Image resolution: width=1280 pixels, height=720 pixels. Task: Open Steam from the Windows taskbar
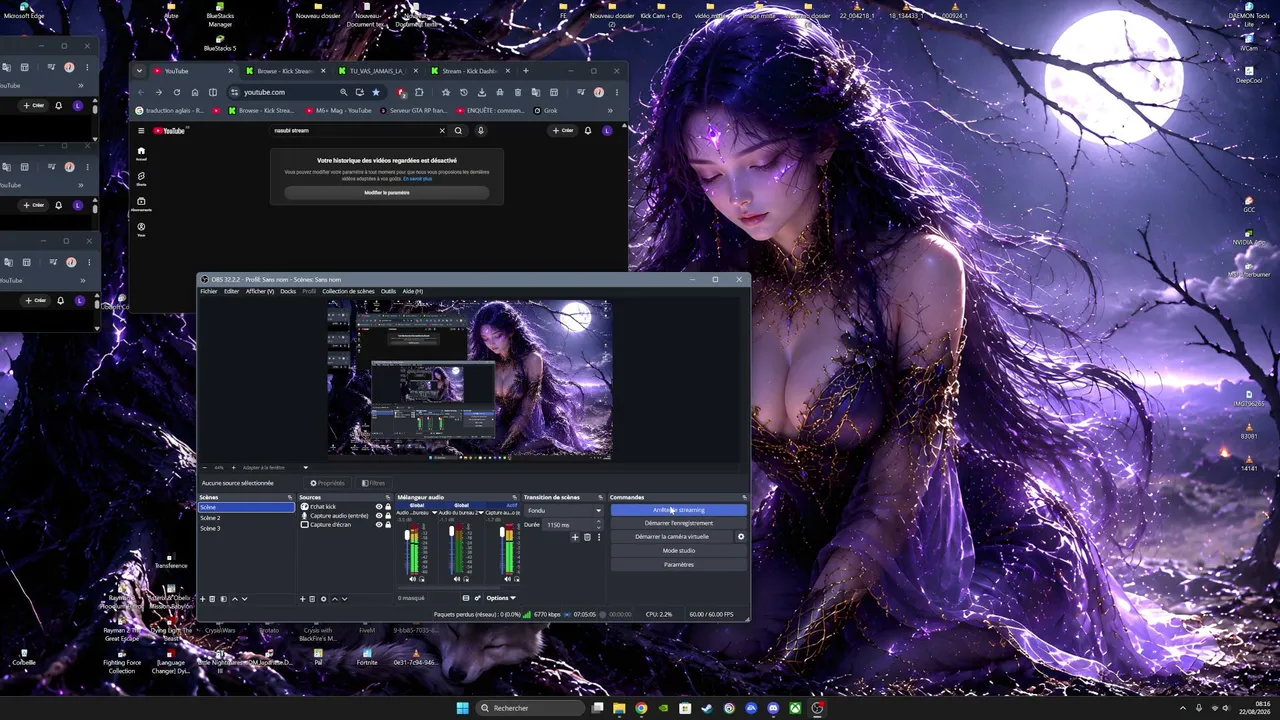click(x=707, y=708)
